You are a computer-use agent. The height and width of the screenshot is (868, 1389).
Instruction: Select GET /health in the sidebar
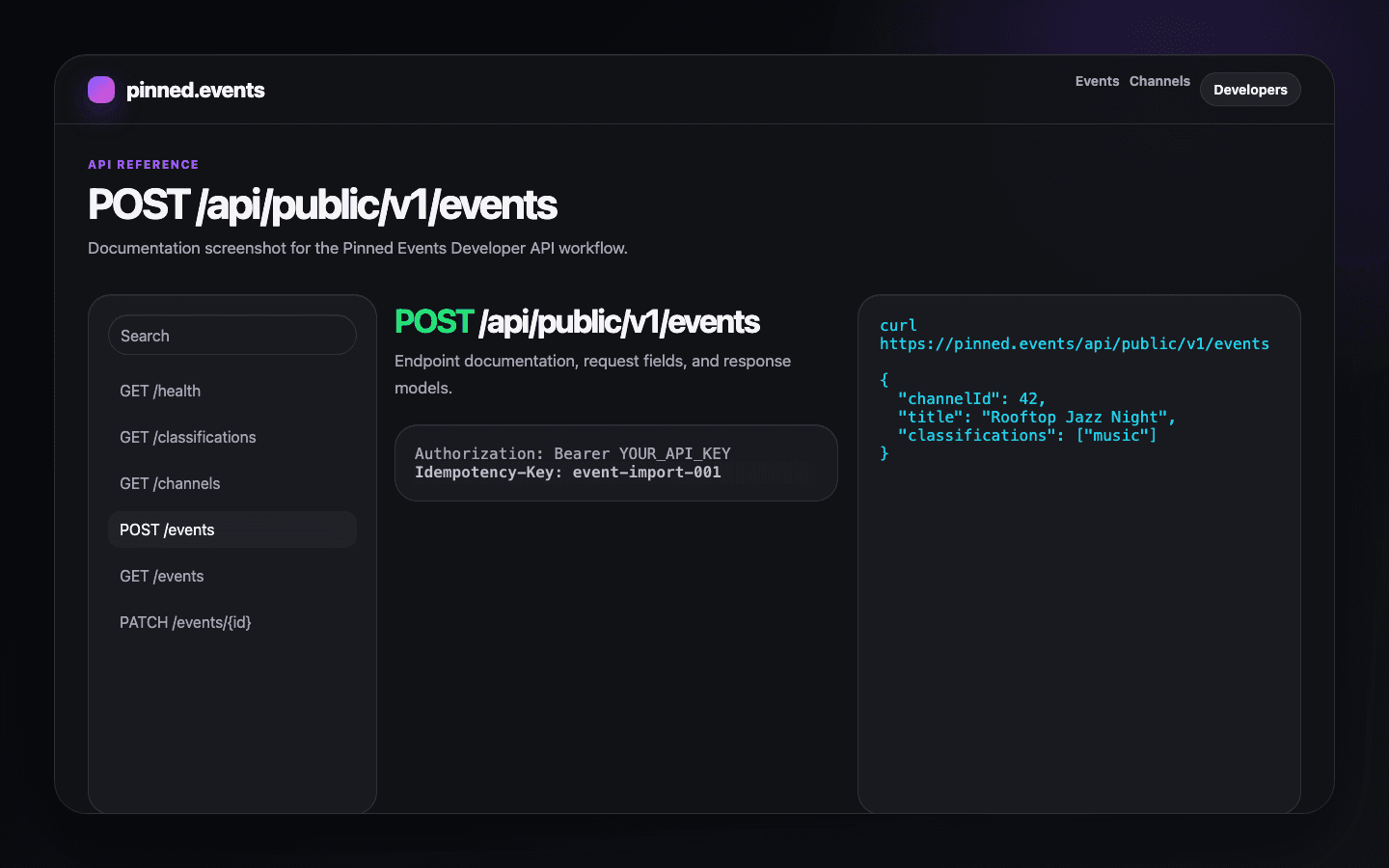pyautogui.click(x=232, y=391)
